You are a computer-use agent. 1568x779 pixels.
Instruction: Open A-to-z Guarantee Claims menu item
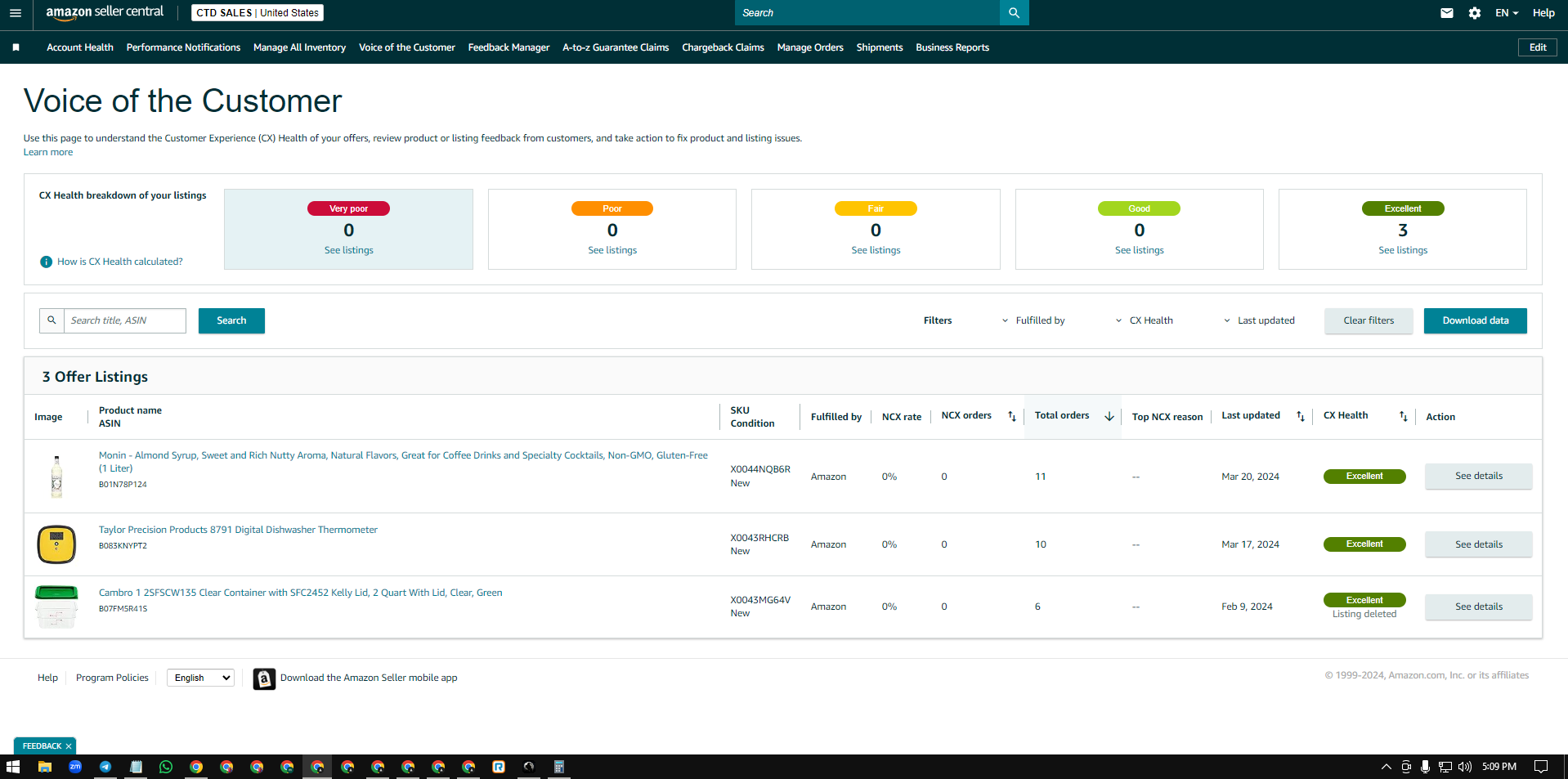[x=616, y=47]
